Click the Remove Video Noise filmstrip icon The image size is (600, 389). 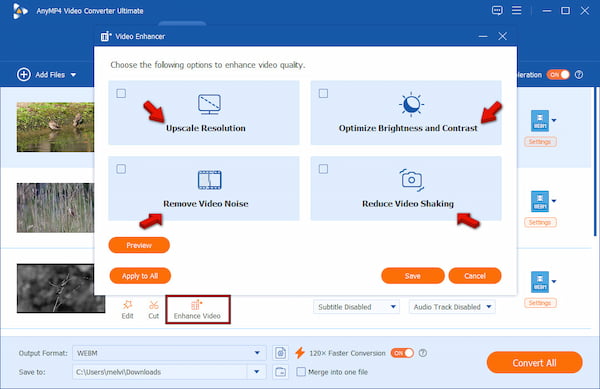(x=209, y=180)
